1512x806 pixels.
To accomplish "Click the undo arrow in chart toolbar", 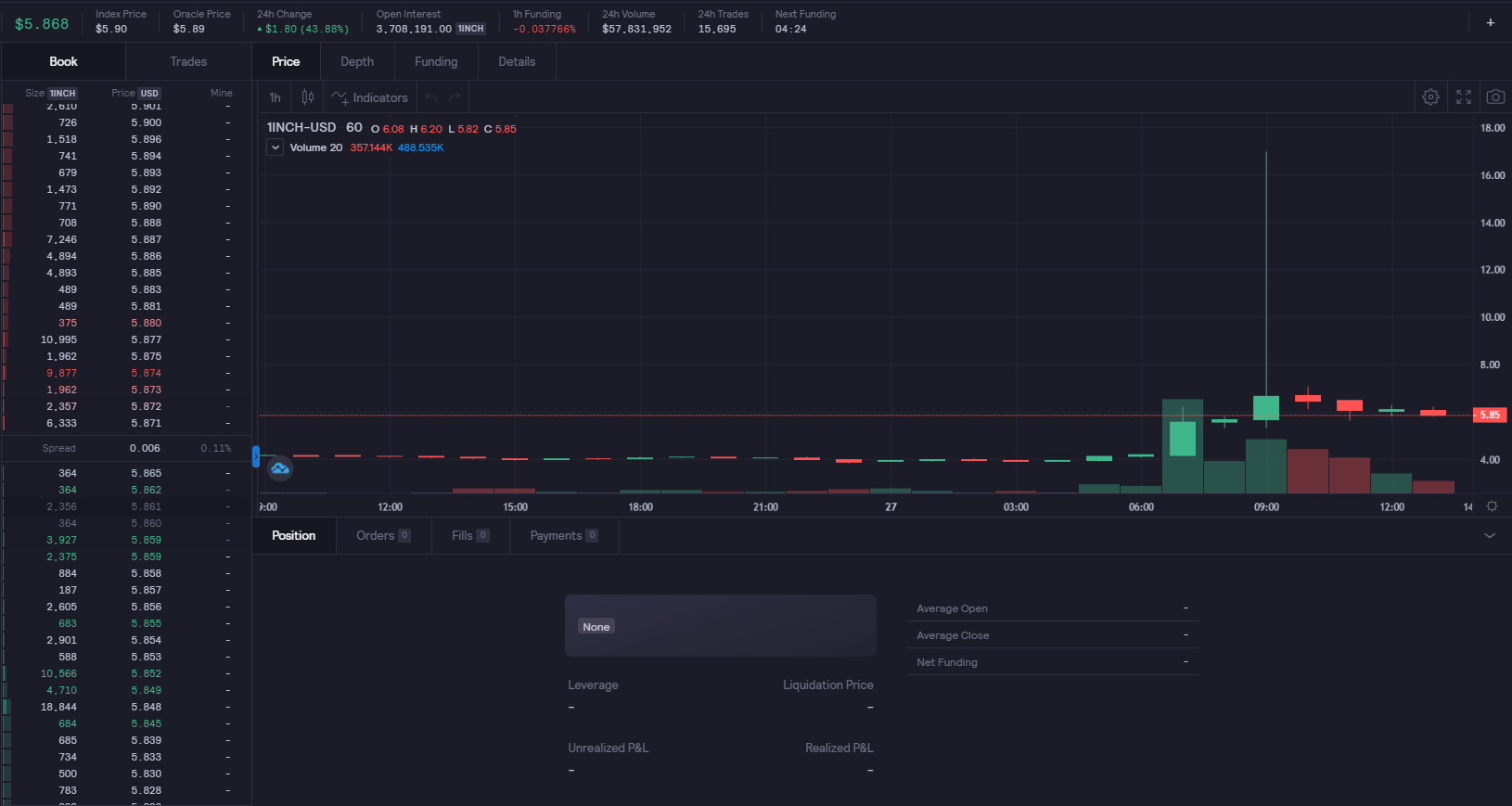I will 430,97.
